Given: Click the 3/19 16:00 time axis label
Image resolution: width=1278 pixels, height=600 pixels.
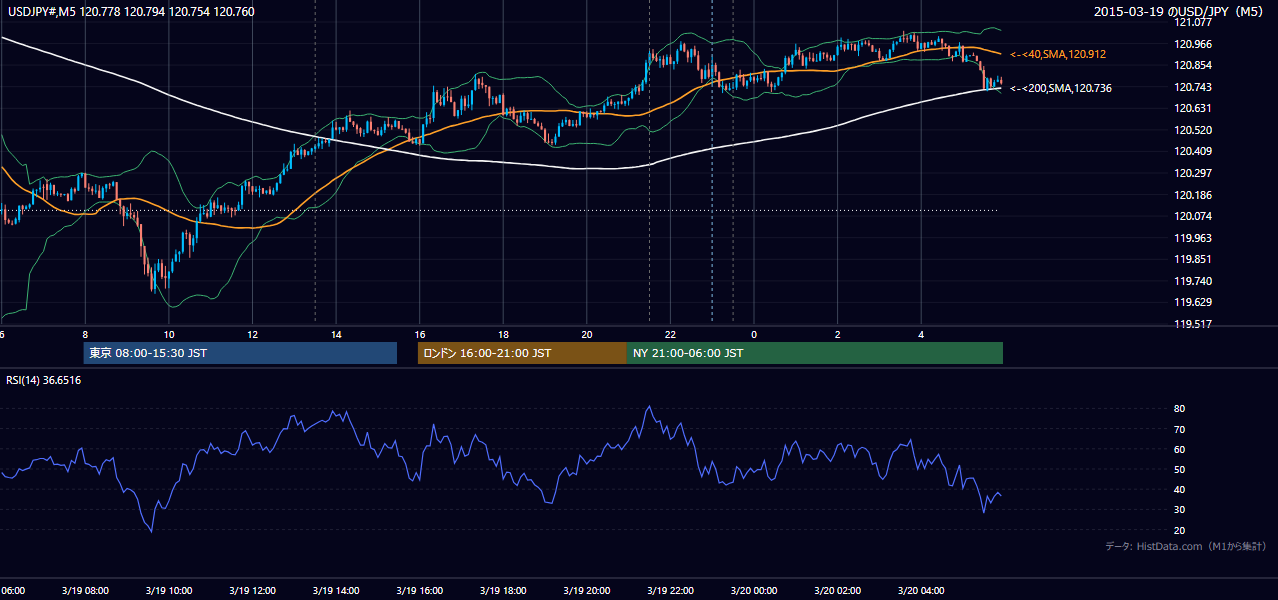Looking at the screenshot, I should (420, 591).
